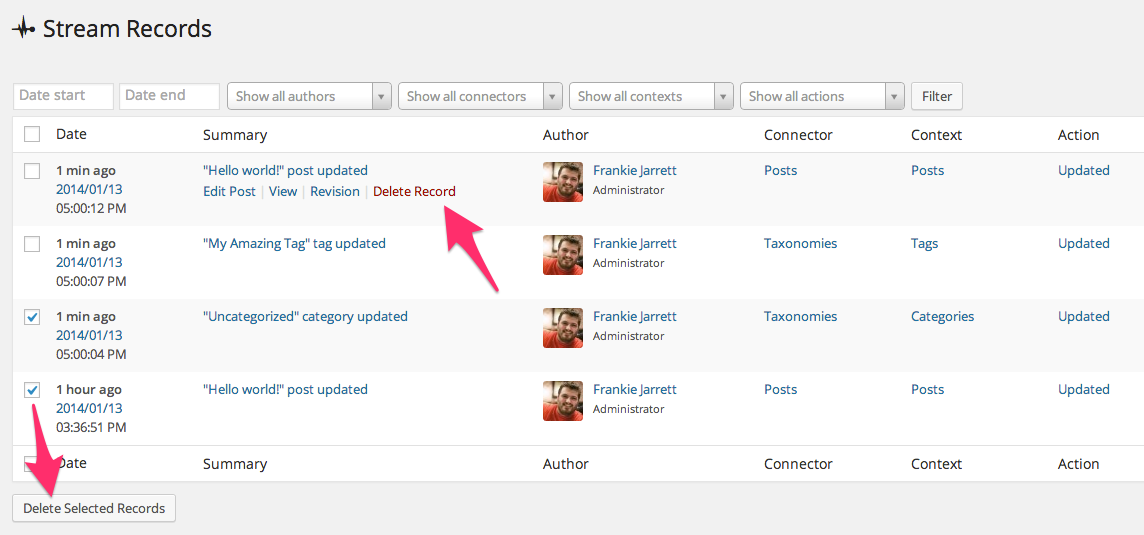Open the Show all contexts dropdown
The width and height of the screenshot is (1144, 535).
click(651, 96)
